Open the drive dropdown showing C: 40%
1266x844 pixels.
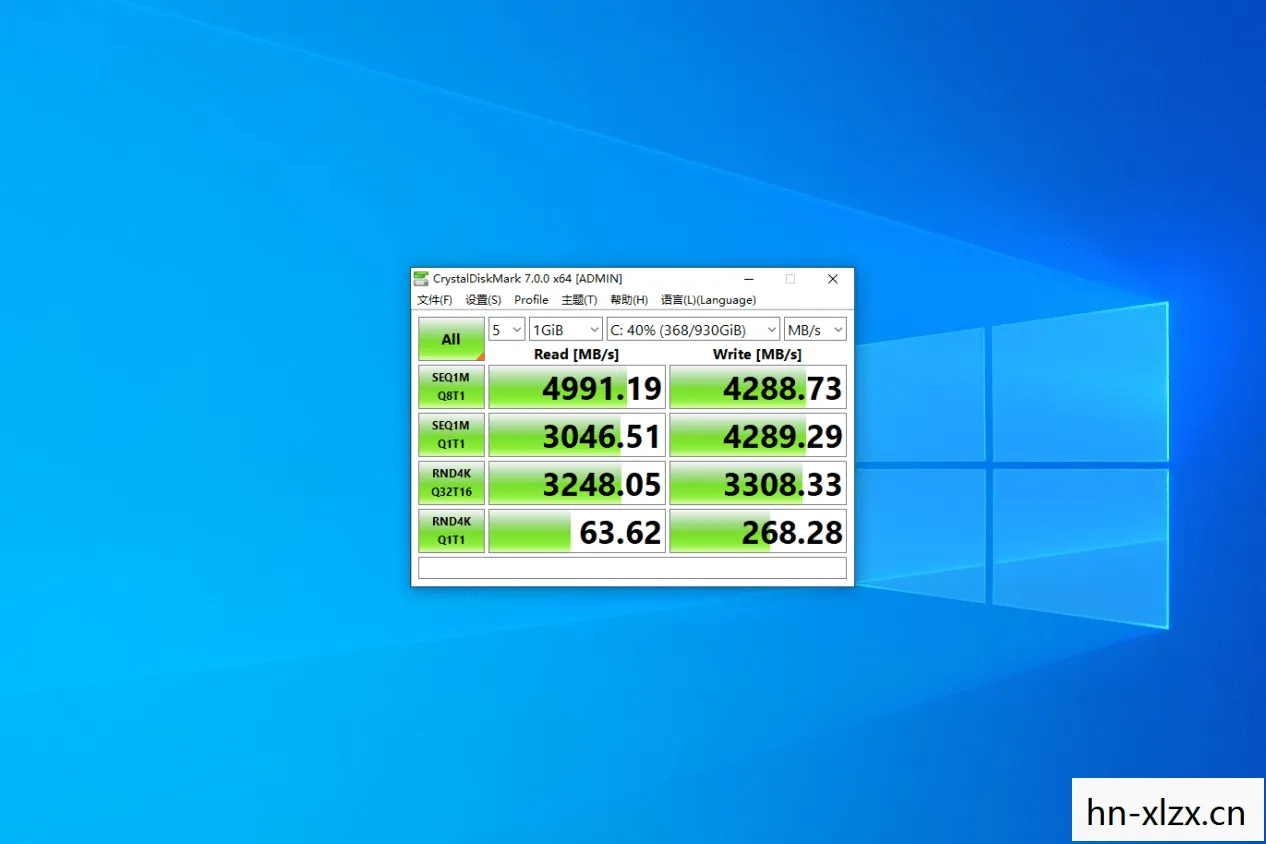pos(693,329)
